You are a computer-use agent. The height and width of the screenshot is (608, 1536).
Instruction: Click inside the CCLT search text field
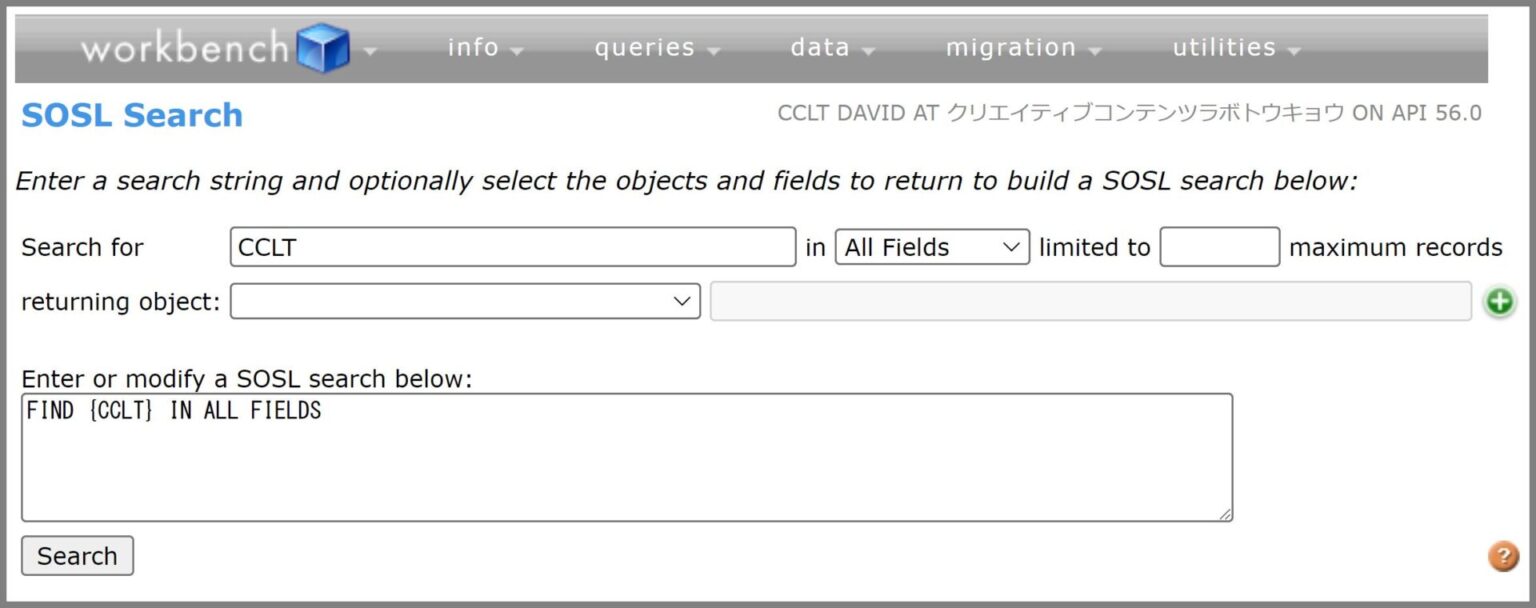tap(512, 246)
